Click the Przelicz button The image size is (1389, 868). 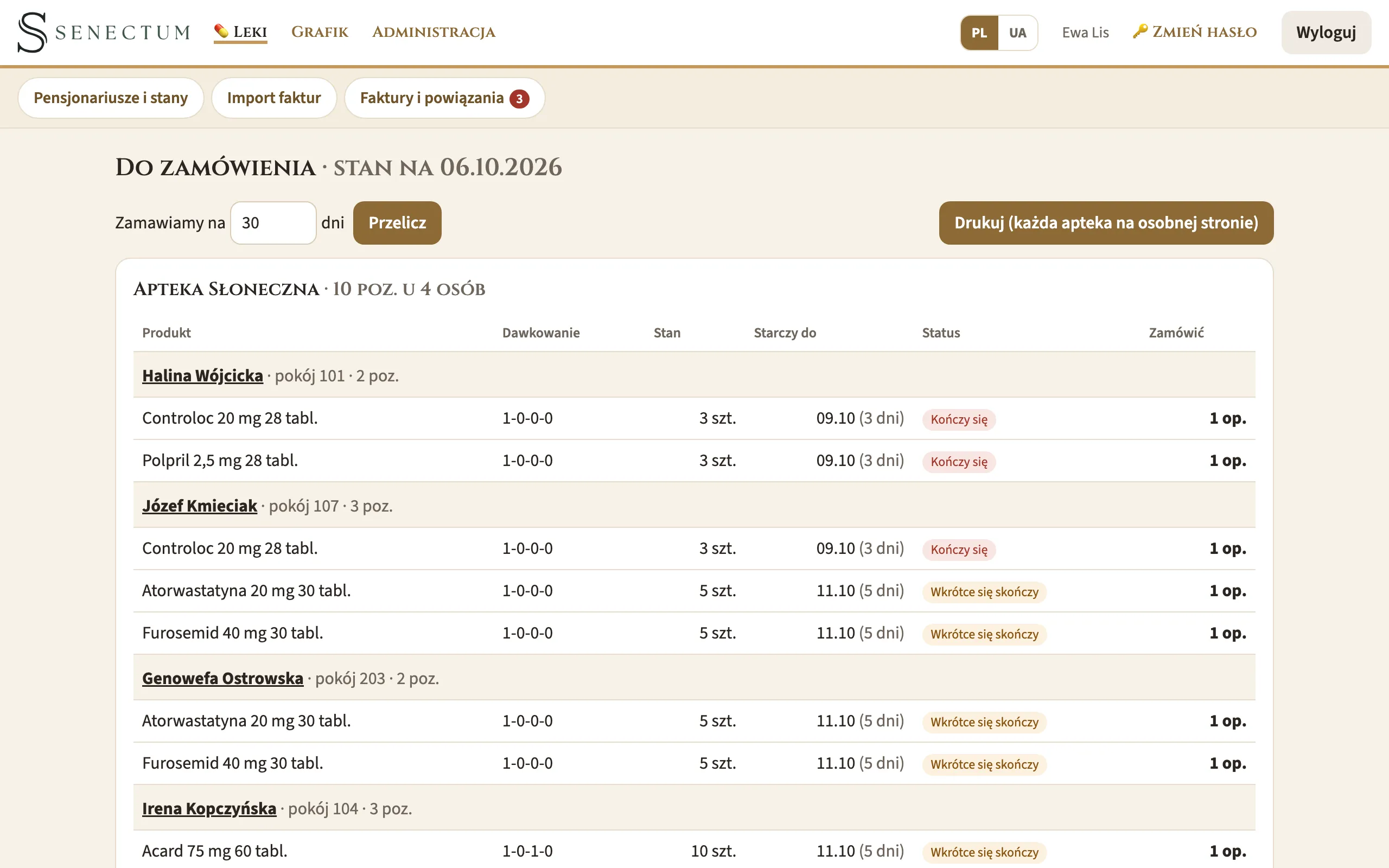click(397, 223)
